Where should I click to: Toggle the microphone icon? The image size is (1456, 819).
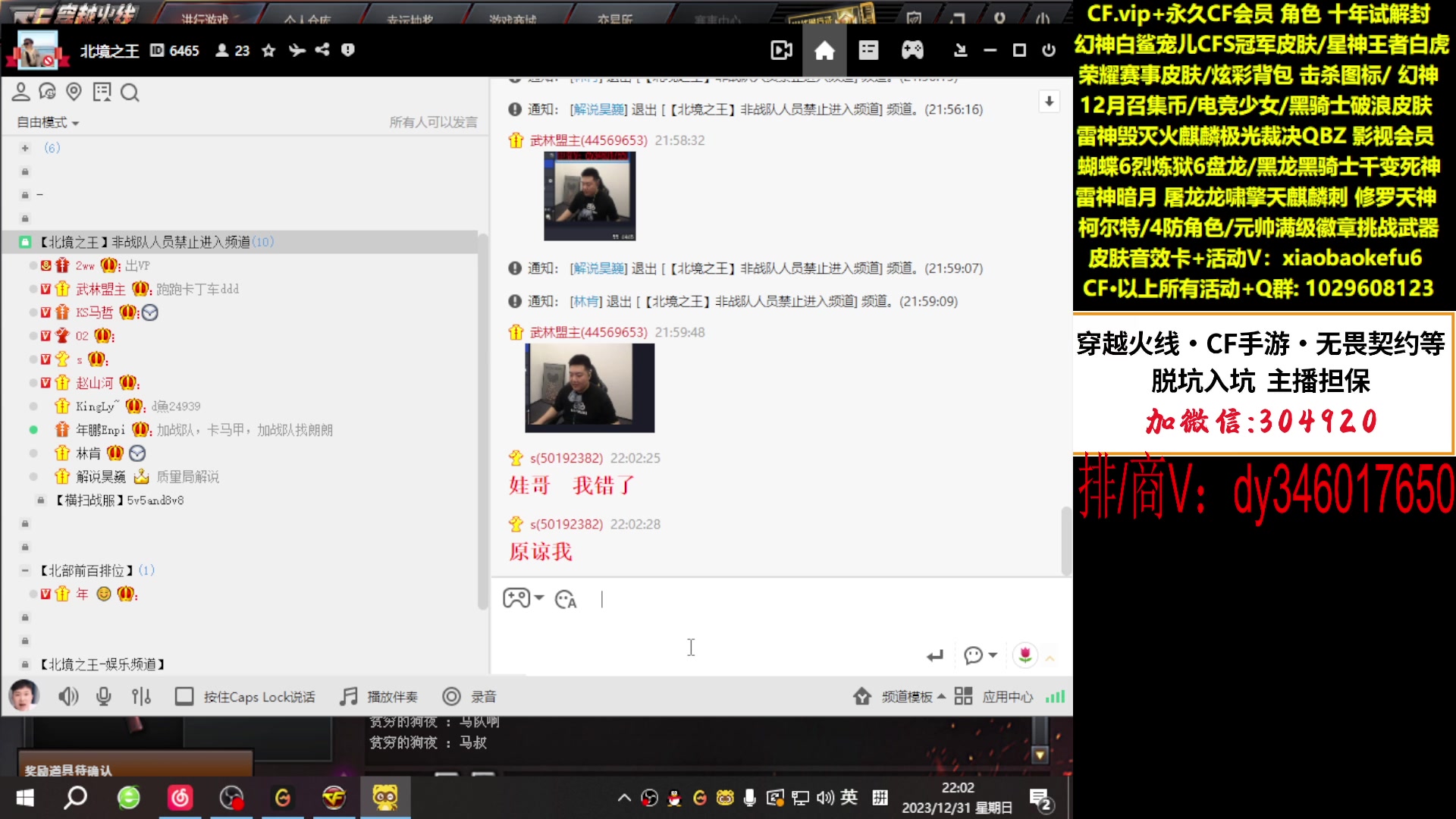tap(104, 696)
